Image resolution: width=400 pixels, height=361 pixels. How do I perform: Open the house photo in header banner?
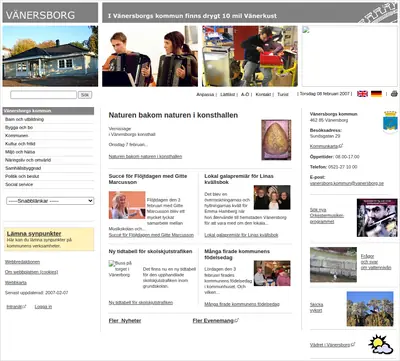pos(50,56)
